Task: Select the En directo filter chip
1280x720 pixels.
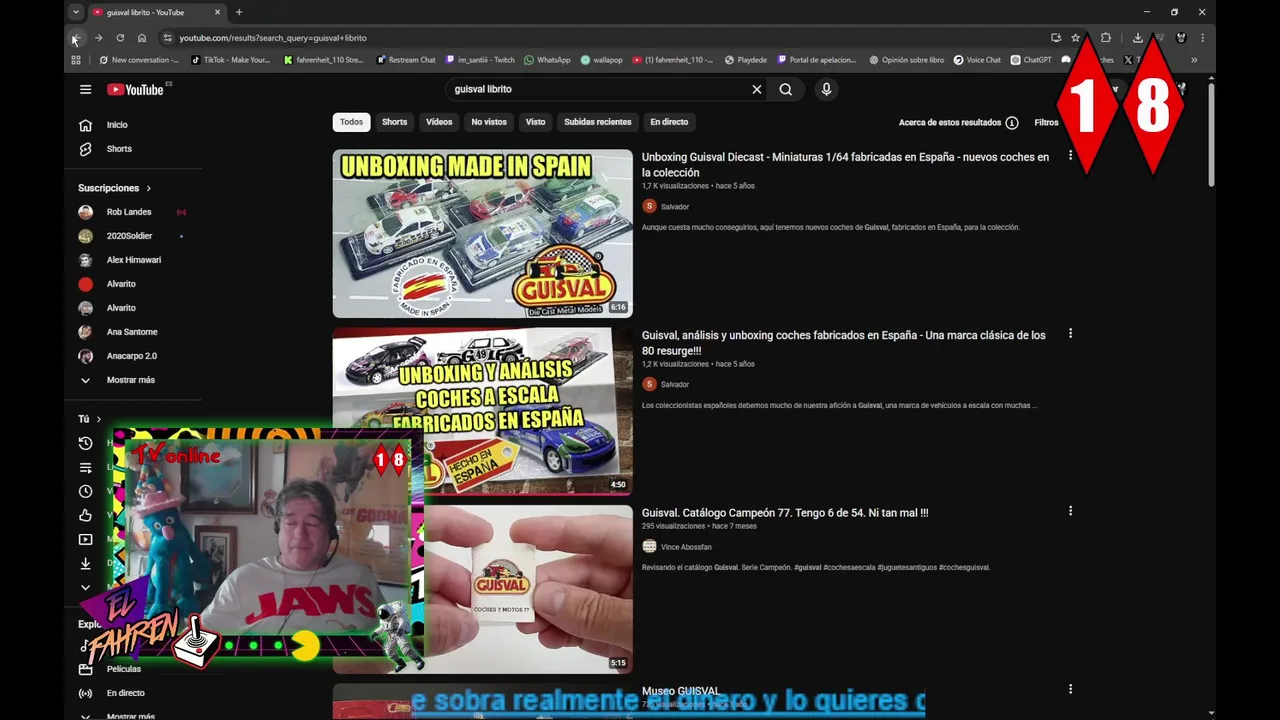Action: click(669, 122)
